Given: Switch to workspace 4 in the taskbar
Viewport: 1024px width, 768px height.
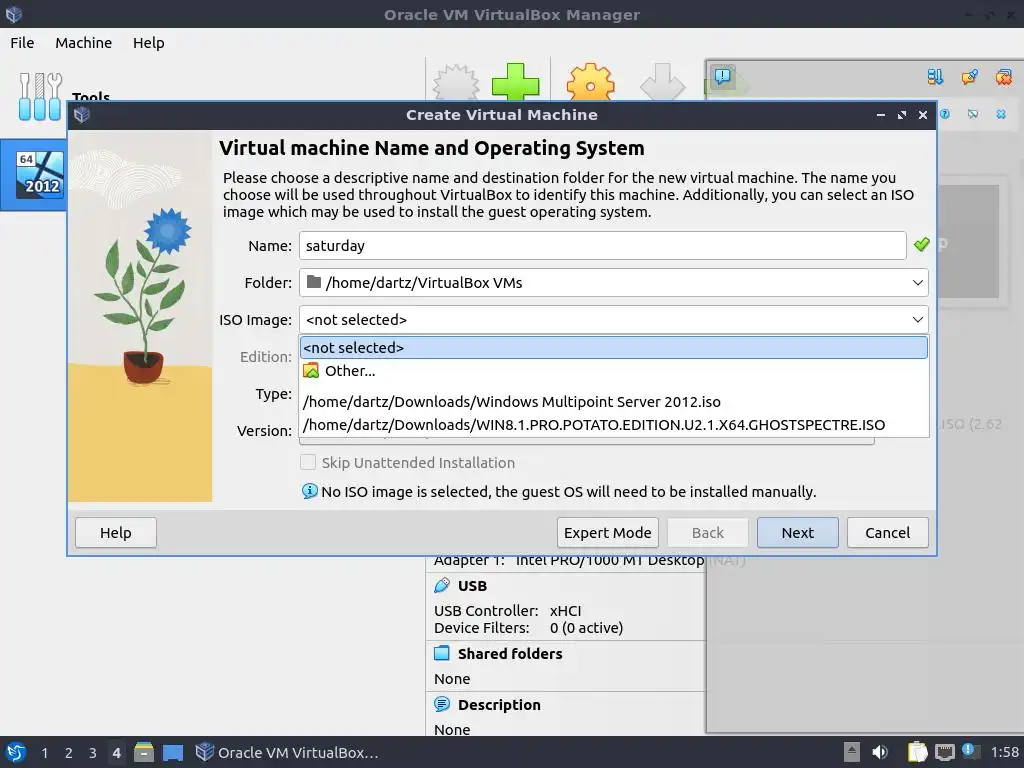Looking at the screenshot, I should [116, 752].
